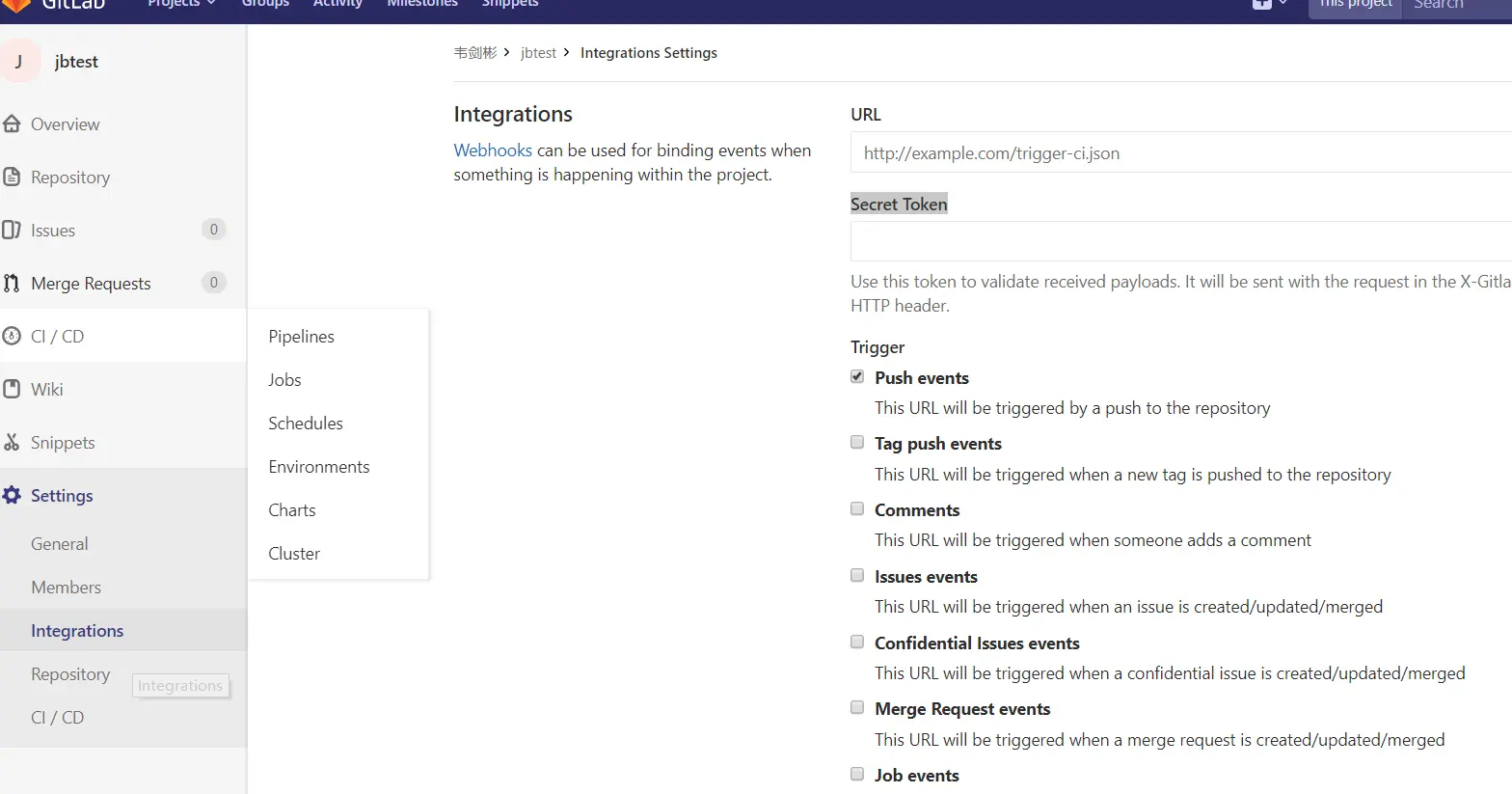Image resolution: width=1512 pixels, height=794 pixels.
Task: Click the Tag push events label text
Action: pyautogui.click(x=938, y=444)
